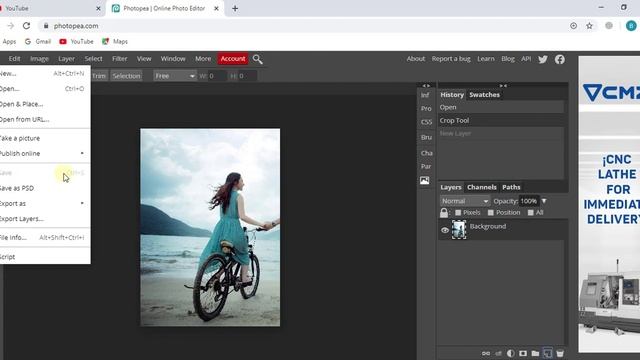Open the Free crop ratio dropdown
640x360 pixels.
pos(175,76)
